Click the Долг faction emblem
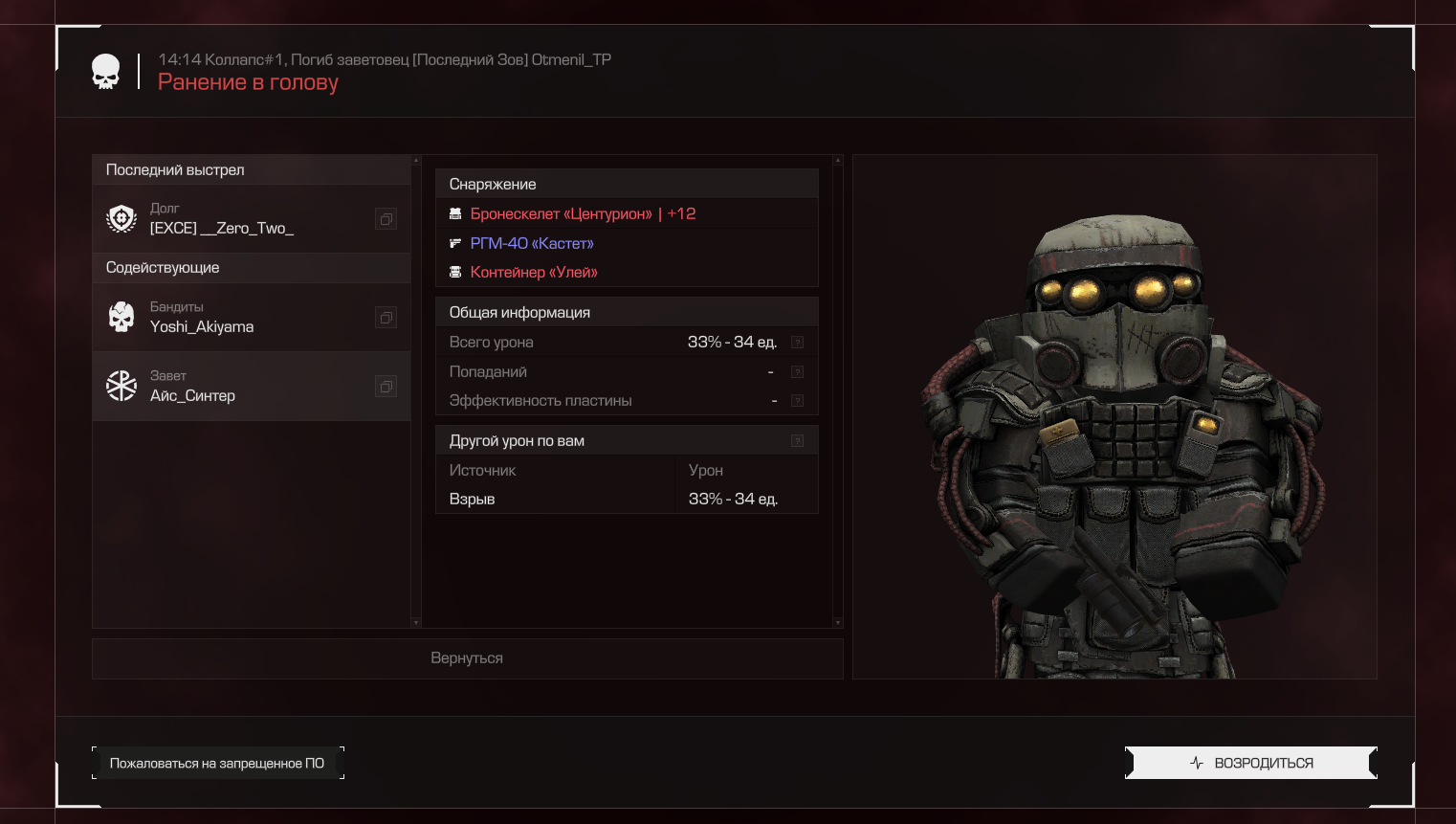The width and height of the screenshot is (1456, 824). (x=121, y=219)
